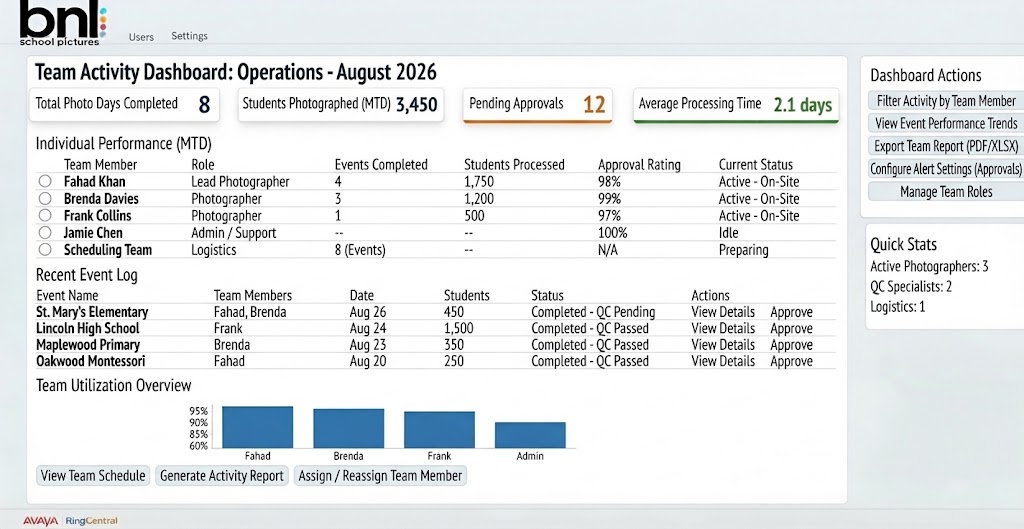Approve the Oakwood Montessori event
This screenshot has height=529, width=1024.
792,361
